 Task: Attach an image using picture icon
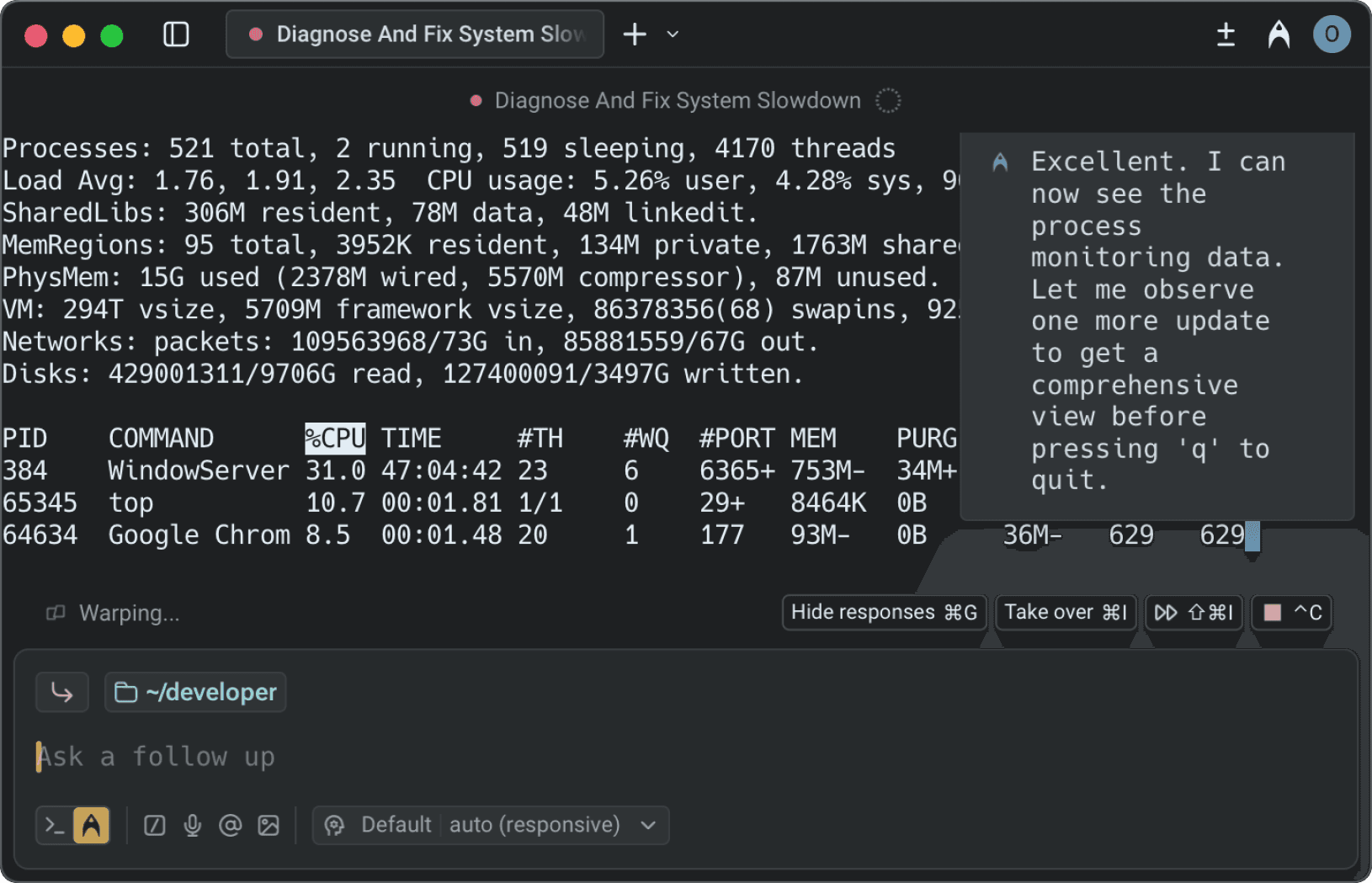tap(269, 825)
